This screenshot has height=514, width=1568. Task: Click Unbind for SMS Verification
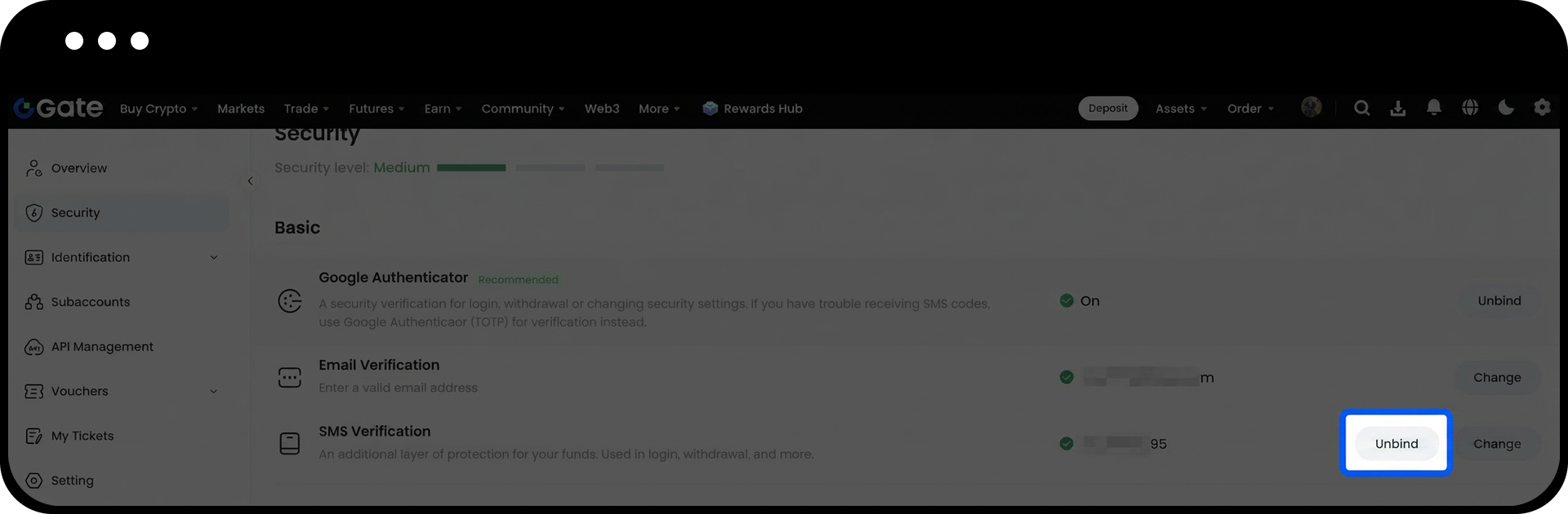coord(1396,444)
